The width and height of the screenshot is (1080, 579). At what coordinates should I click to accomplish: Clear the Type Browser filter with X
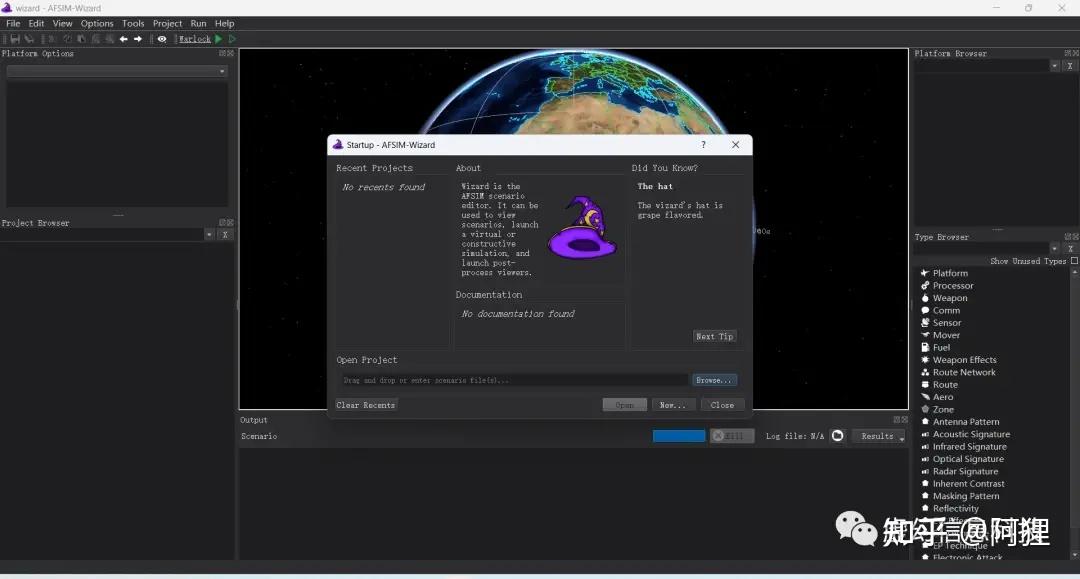coord(1070,249)
